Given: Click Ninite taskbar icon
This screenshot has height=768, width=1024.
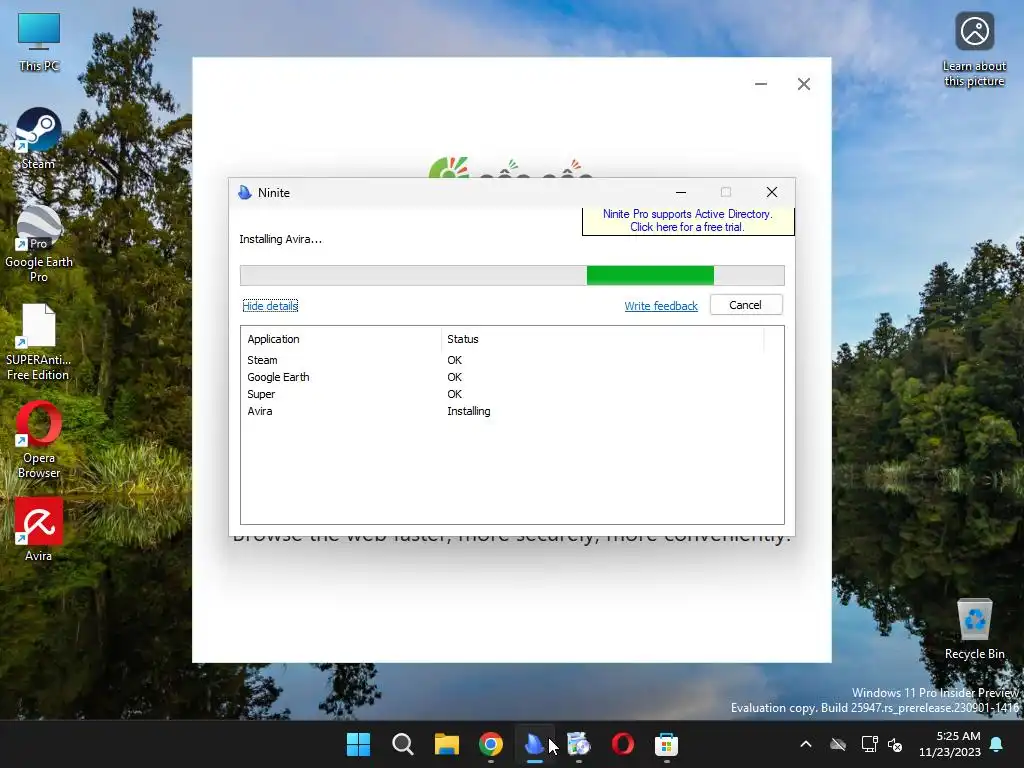Looking at the screenshot, I should tap(534, 744).
